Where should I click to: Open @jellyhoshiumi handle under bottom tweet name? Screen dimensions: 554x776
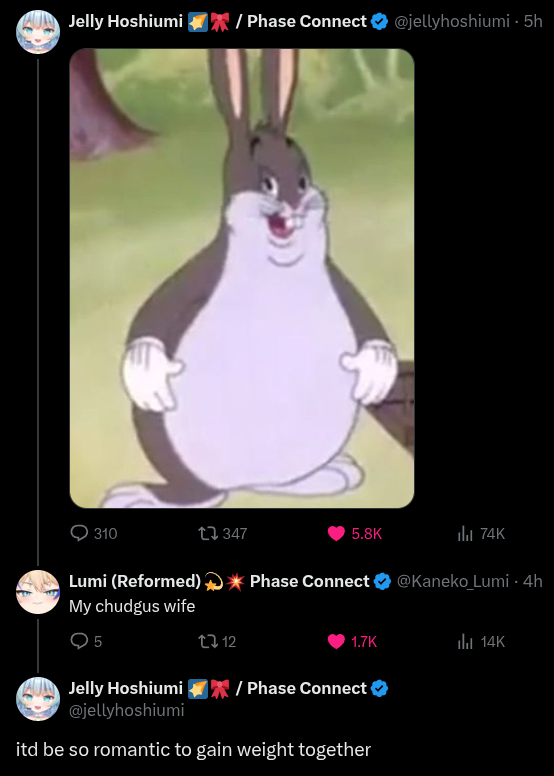coord(126,710)
